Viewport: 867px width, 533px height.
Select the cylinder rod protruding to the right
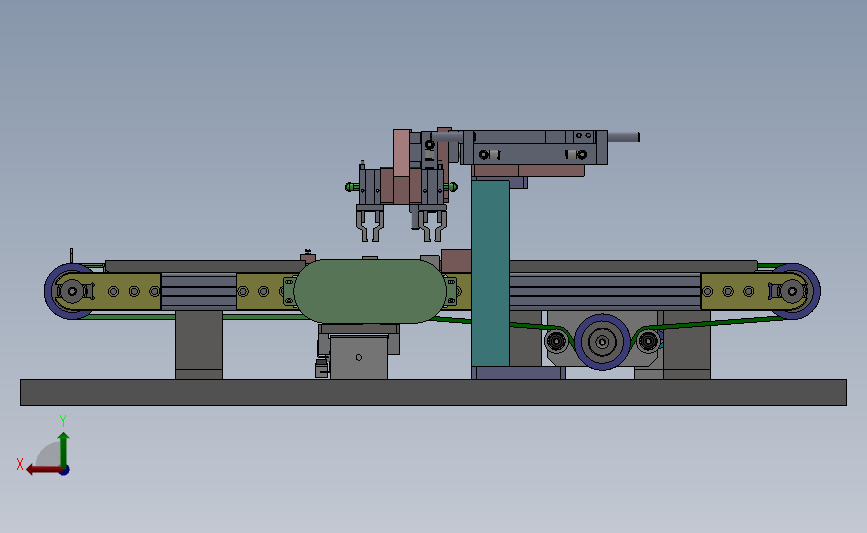tap(624, 137)
